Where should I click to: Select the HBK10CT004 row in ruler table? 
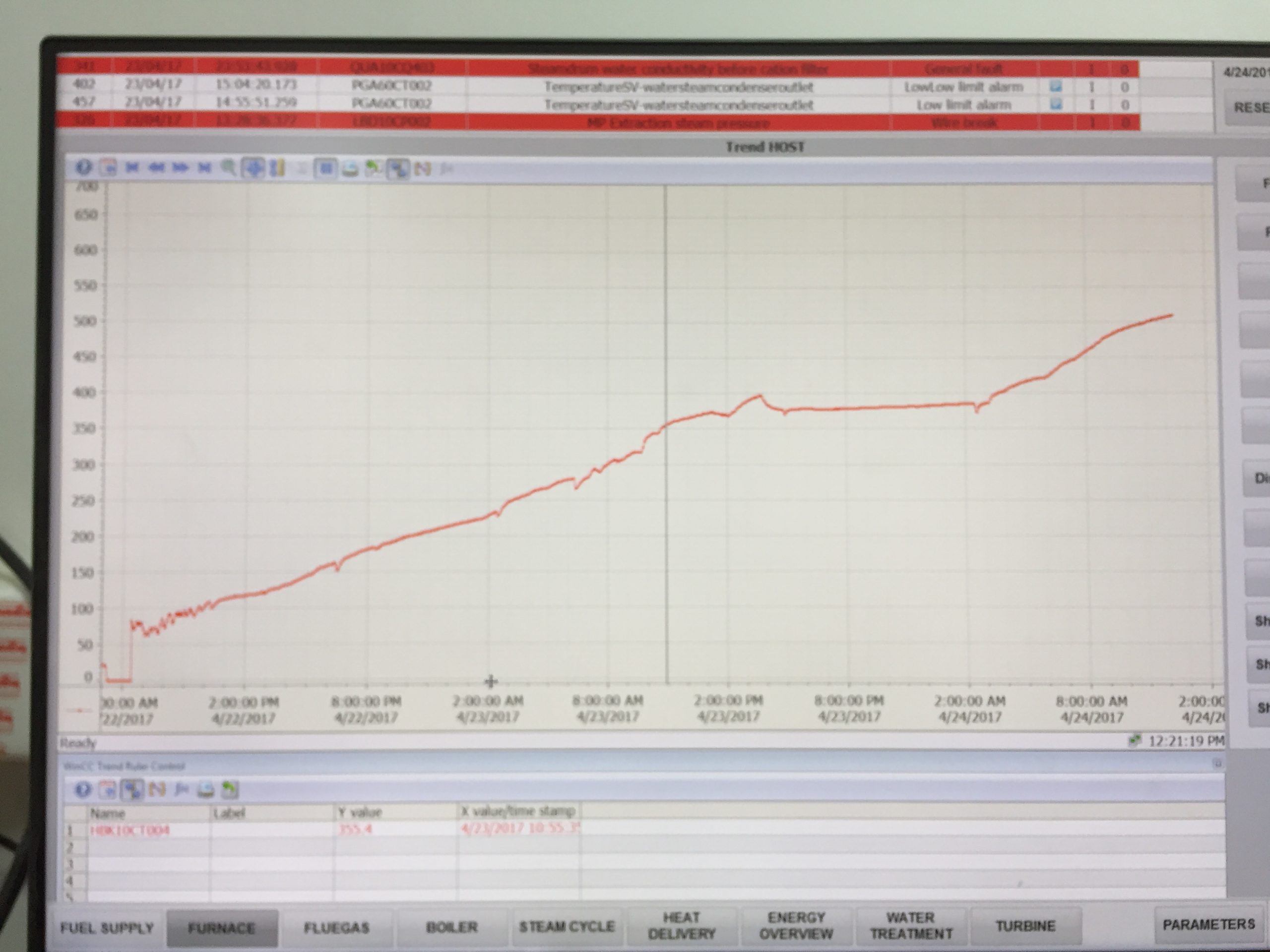[130, 831]
